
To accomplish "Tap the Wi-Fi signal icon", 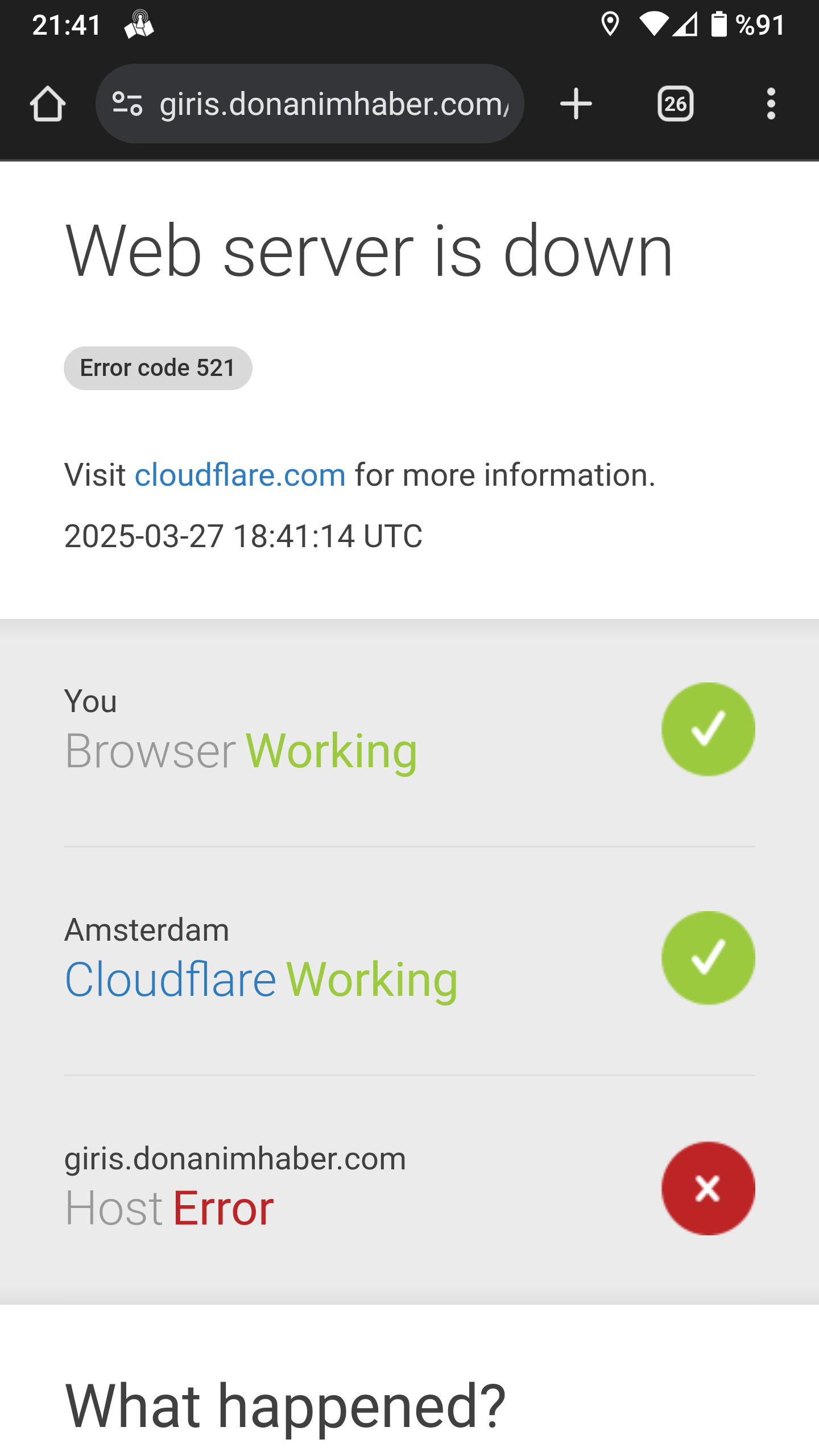I will pos(653,24).
